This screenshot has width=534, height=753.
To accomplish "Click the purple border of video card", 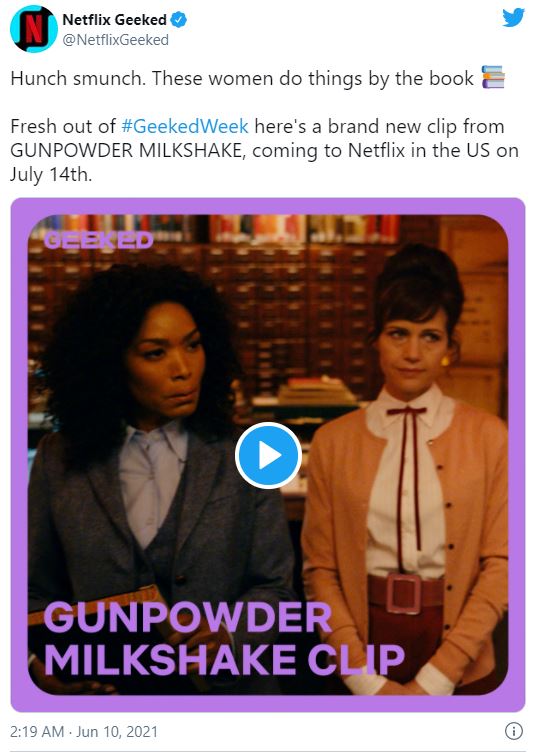I will (x=267, y=206).
